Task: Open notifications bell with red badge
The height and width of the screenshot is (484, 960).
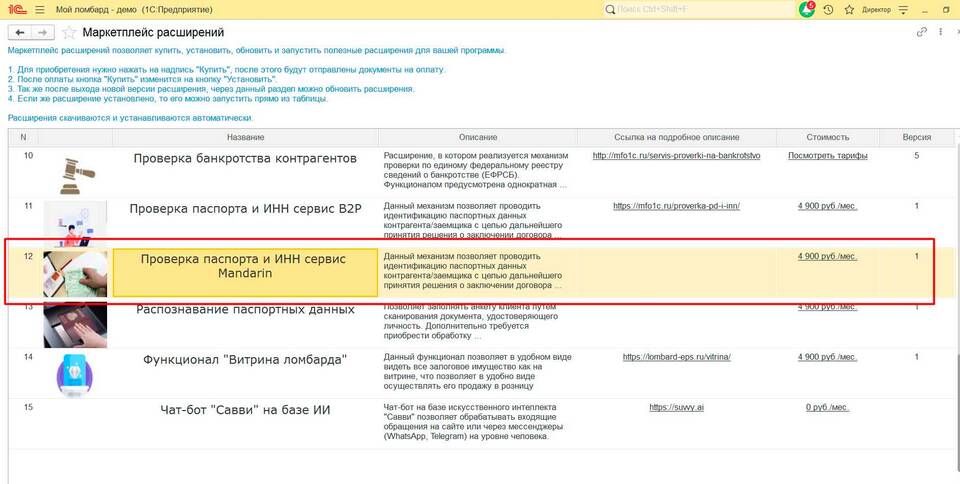Action: coord(807,9)
